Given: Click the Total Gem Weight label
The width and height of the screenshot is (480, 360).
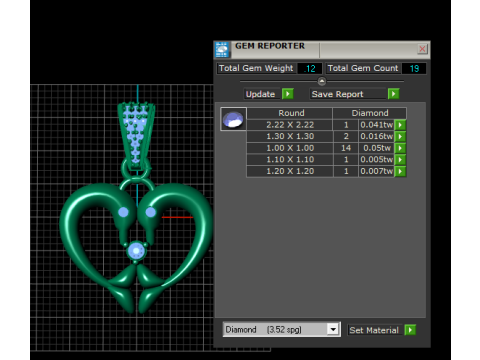Looking at the screenshot, I should (x=256, y=68).
